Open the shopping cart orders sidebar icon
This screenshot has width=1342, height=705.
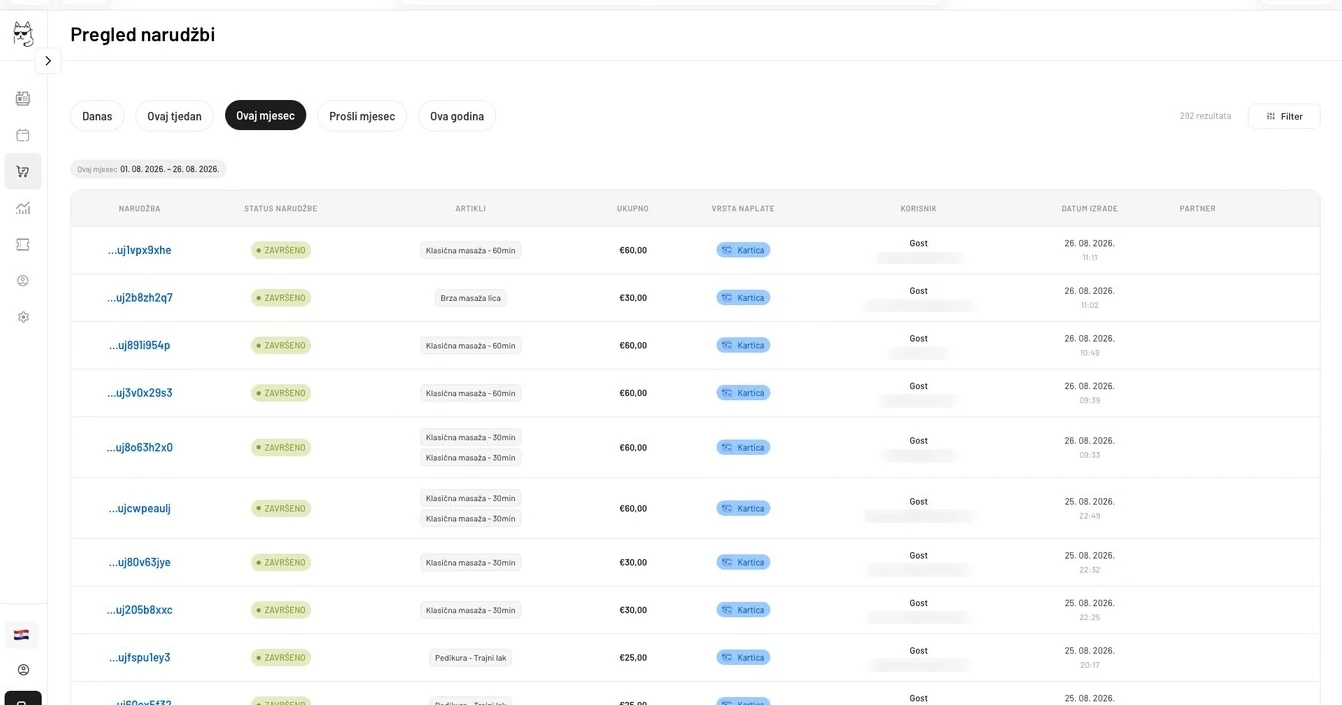[x=23, y=171]
